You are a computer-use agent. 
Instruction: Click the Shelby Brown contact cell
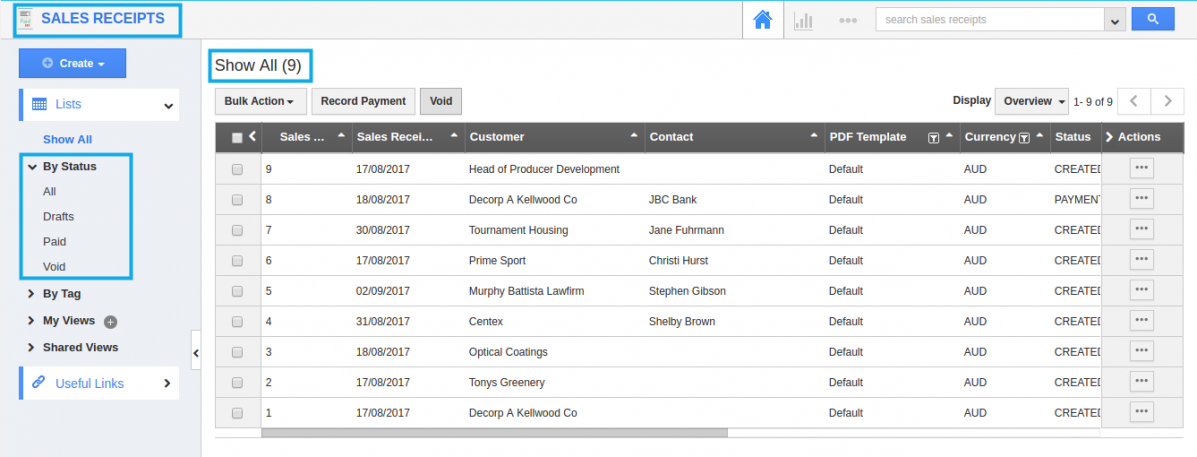[682, 322]
